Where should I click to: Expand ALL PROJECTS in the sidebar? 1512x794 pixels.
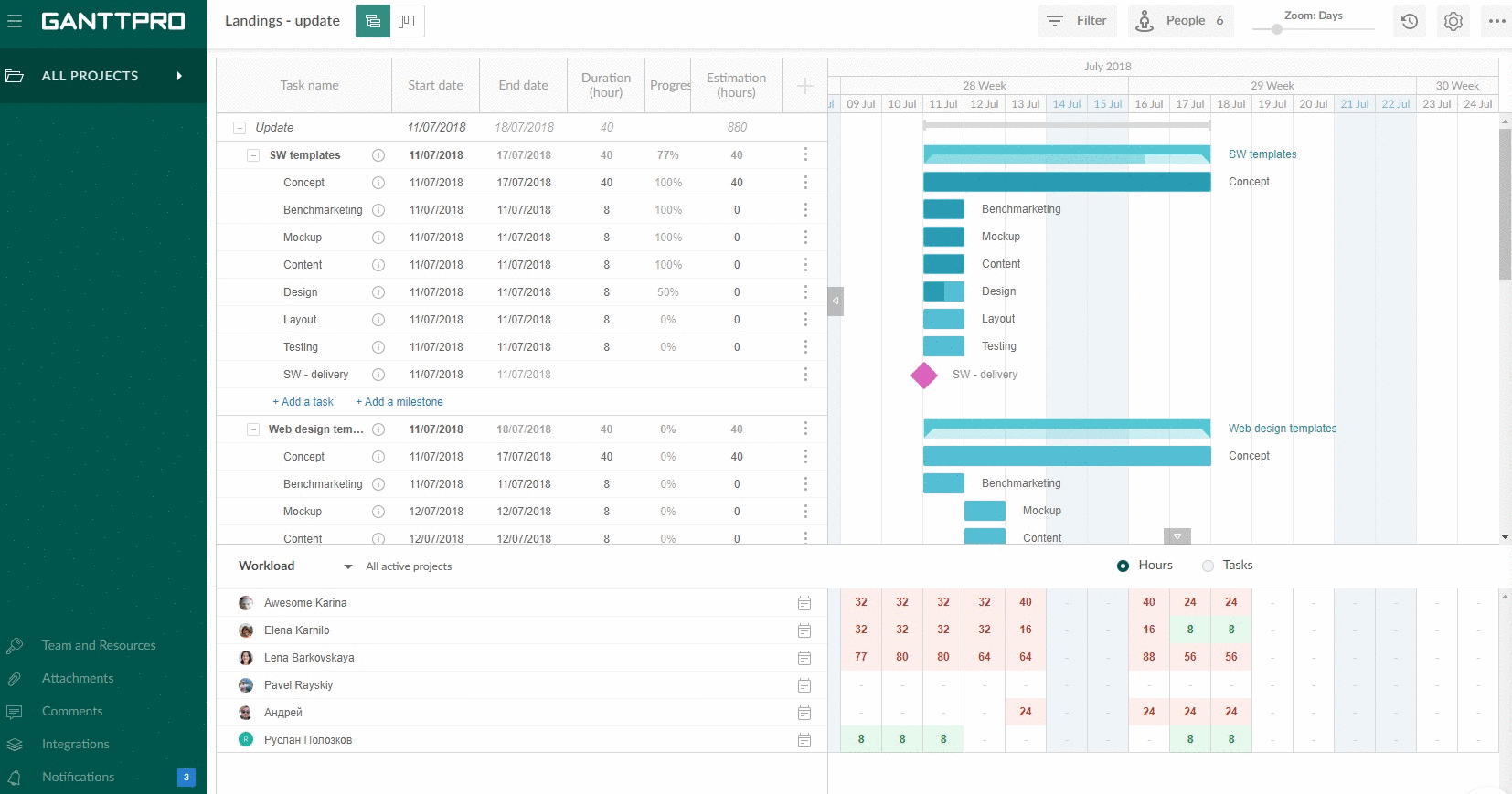coord(179,76)
